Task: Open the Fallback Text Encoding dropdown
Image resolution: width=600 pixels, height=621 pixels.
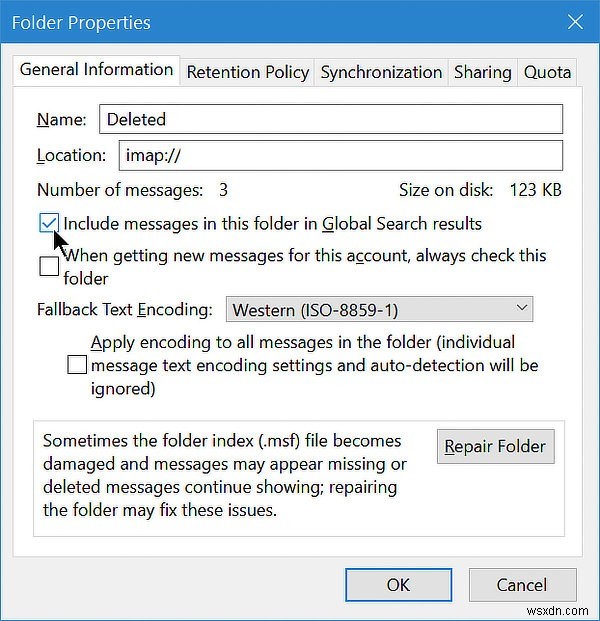Action: [x=379, y=309]
